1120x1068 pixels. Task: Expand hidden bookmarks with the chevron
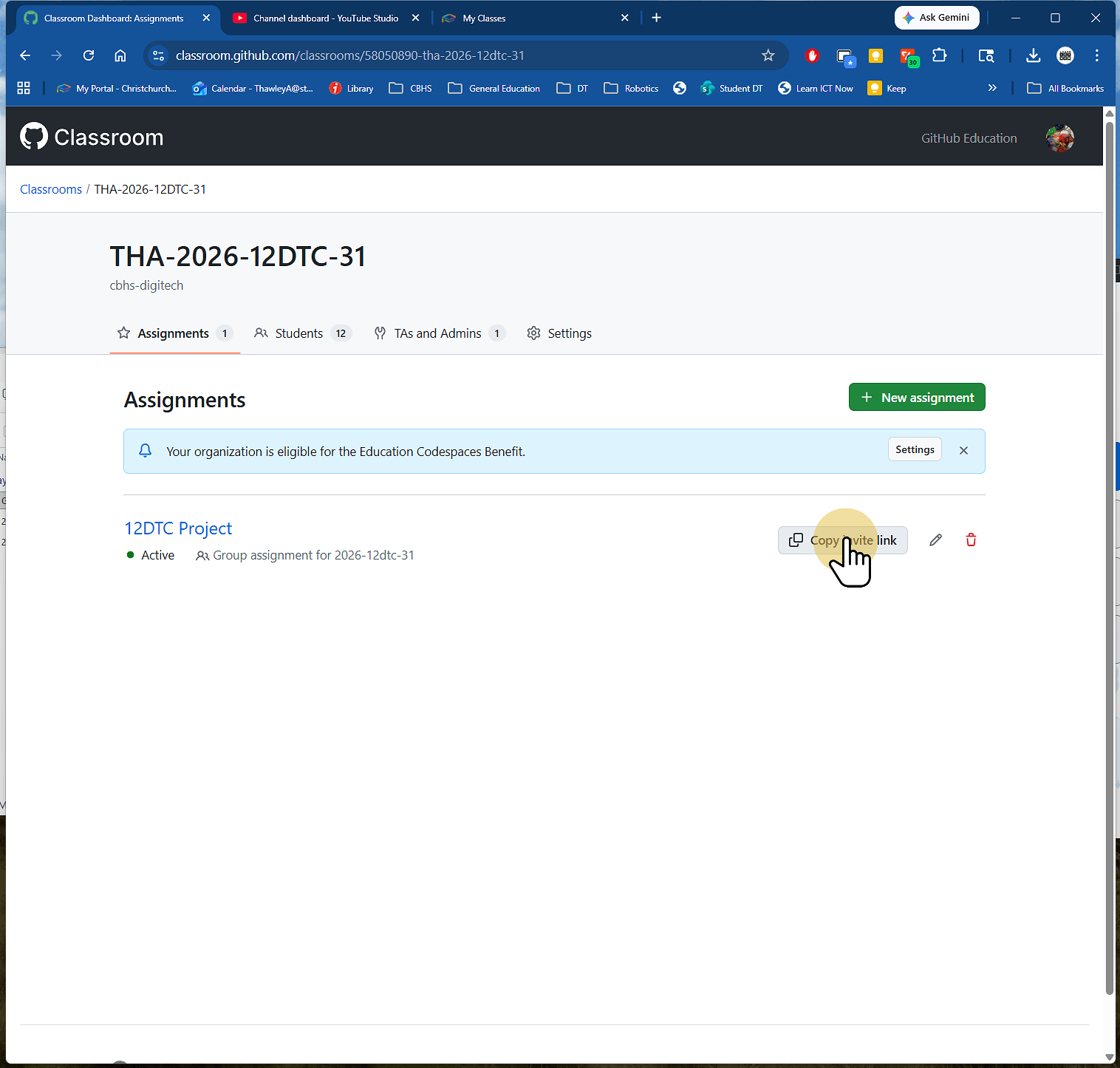coord(993,88)
